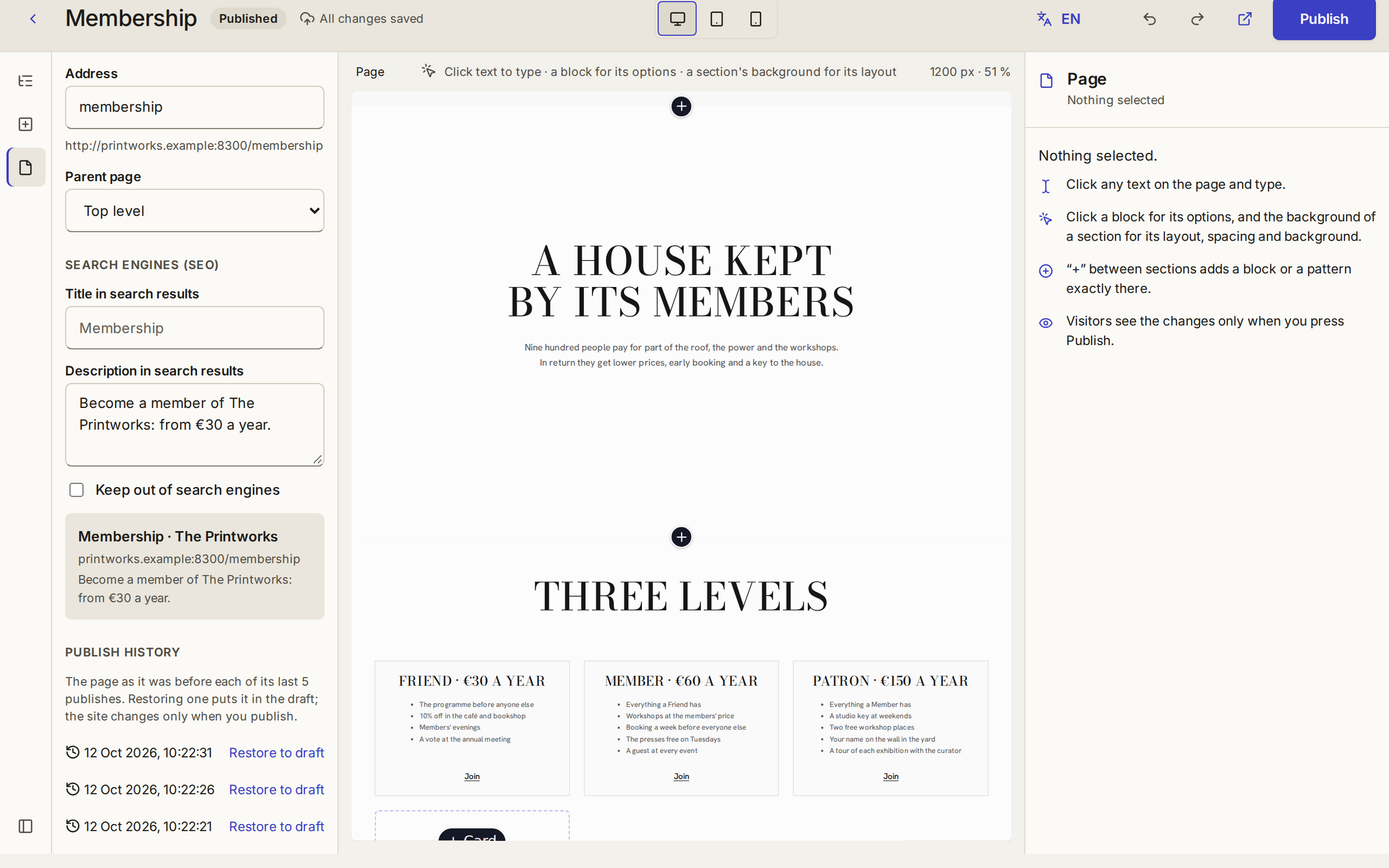
Task: Click the text cursor hint icon
Action: click(1046, 186)
